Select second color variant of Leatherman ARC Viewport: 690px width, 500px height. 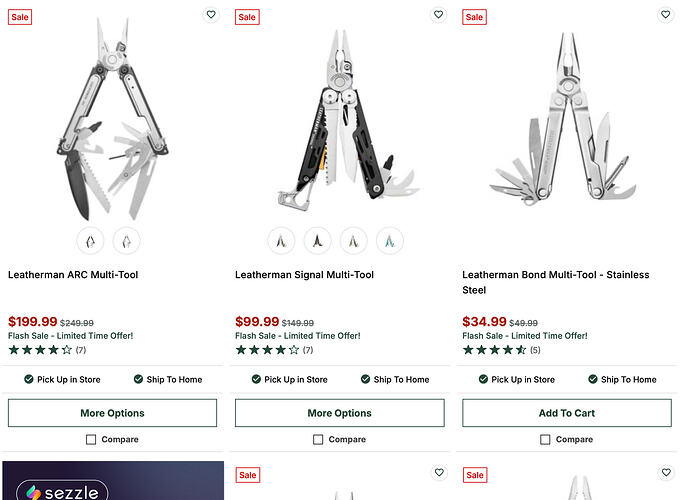pos(126,241)
